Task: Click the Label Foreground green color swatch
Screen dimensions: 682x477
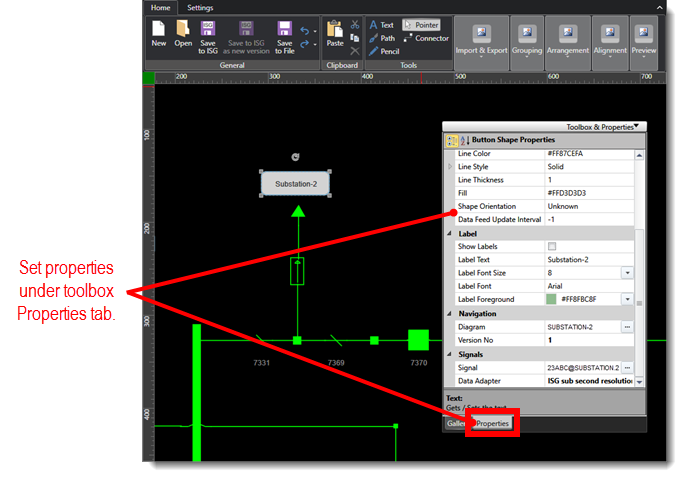Action: click(x=551, y=299)
